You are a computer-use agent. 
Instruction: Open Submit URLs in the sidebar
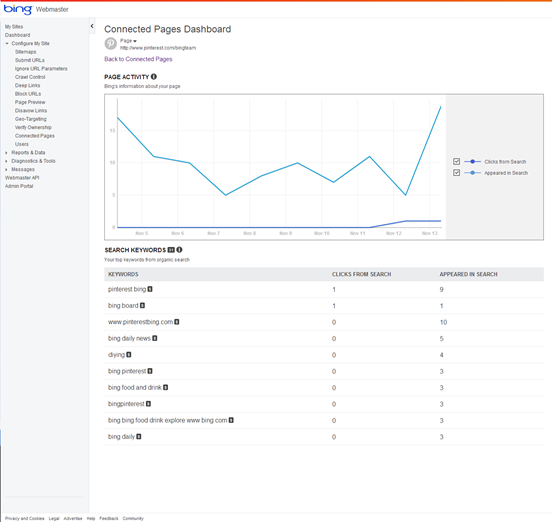click(30, 60)
